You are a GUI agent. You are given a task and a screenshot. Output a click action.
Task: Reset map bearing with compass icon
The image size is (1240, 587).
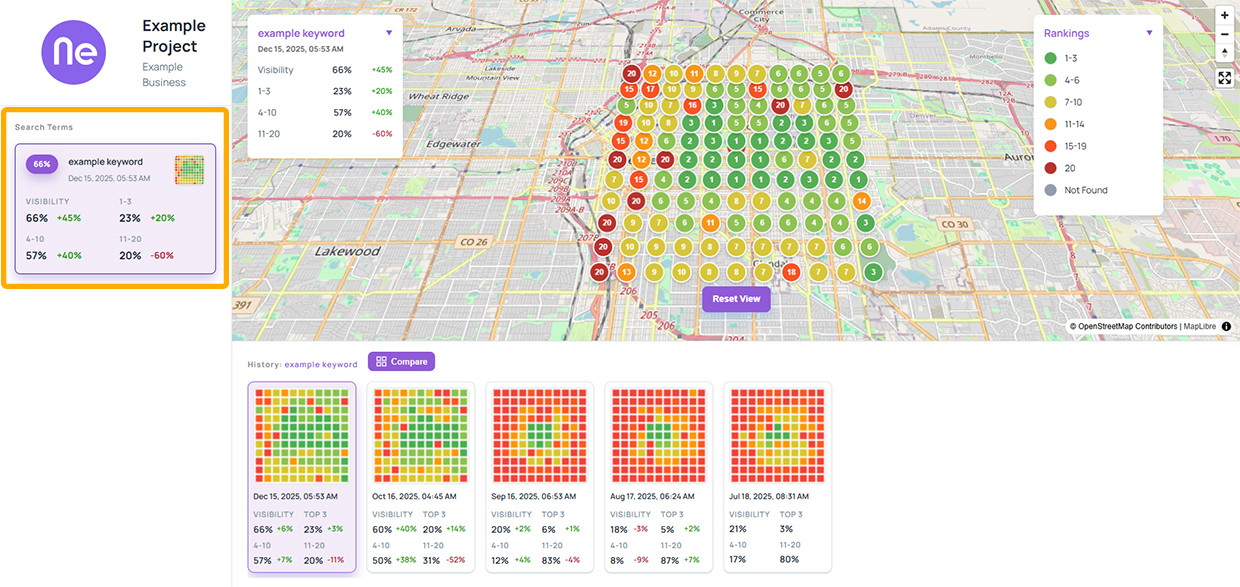tap(1225, 53)
